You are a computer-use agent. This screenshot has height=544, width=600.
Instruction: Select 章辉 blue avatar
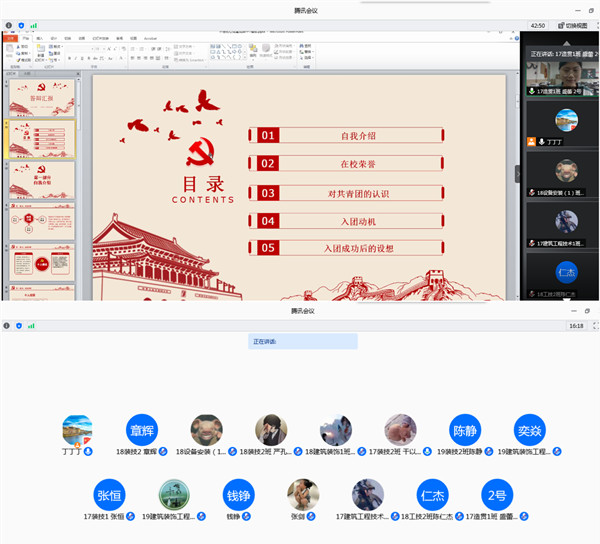pyautogui.click(x=142, y=430)
